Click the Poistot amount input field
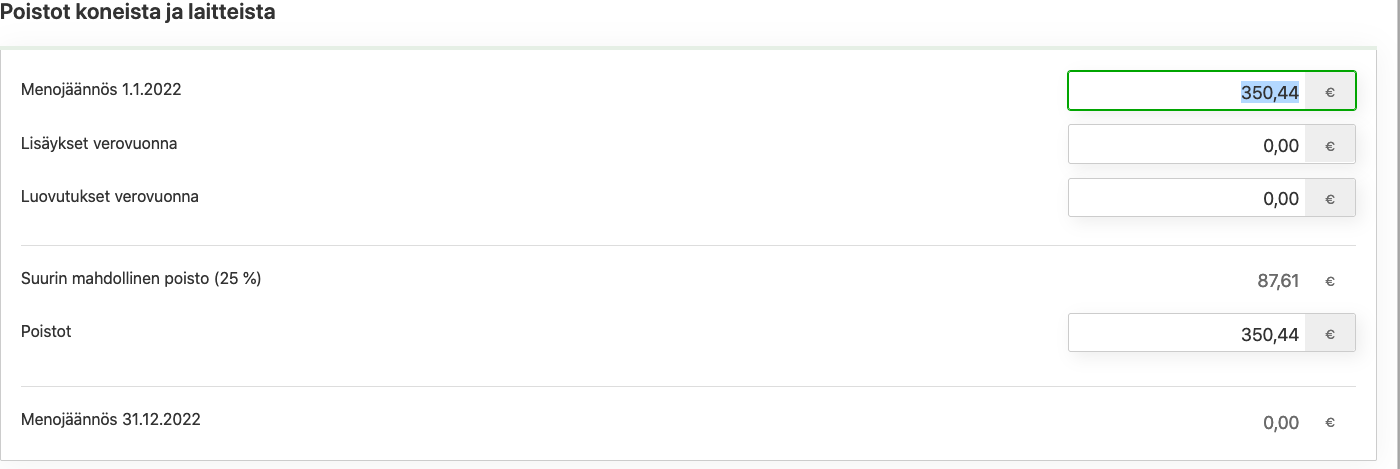This screenshot has width=1400, height=469. click(x=1187, y=333)
